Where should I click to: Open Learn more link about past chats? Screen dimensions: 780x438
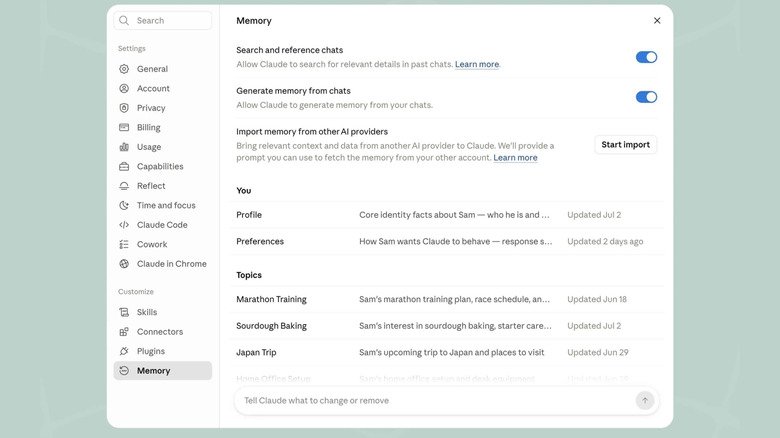coord(477,64)
